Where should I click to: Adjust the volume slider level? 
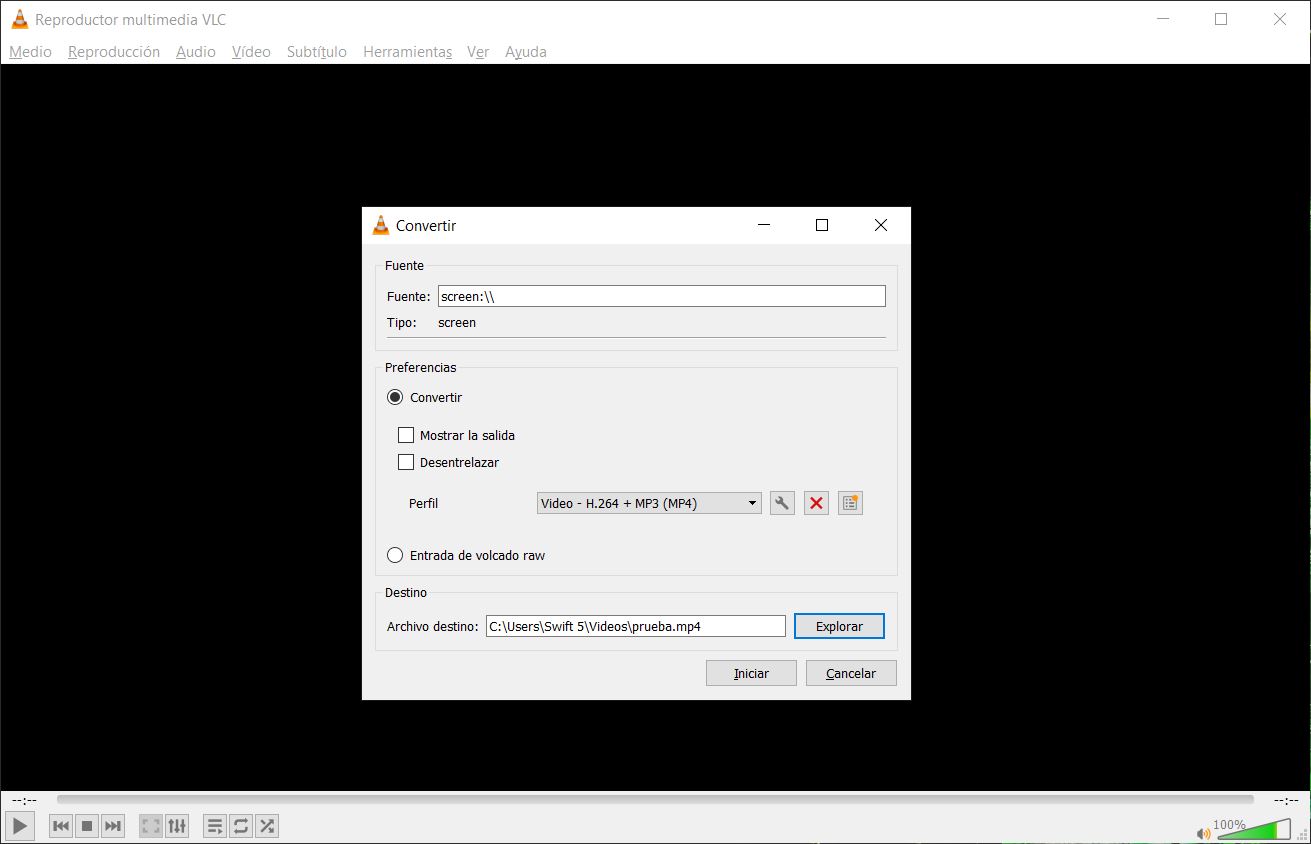[1253, 830]
